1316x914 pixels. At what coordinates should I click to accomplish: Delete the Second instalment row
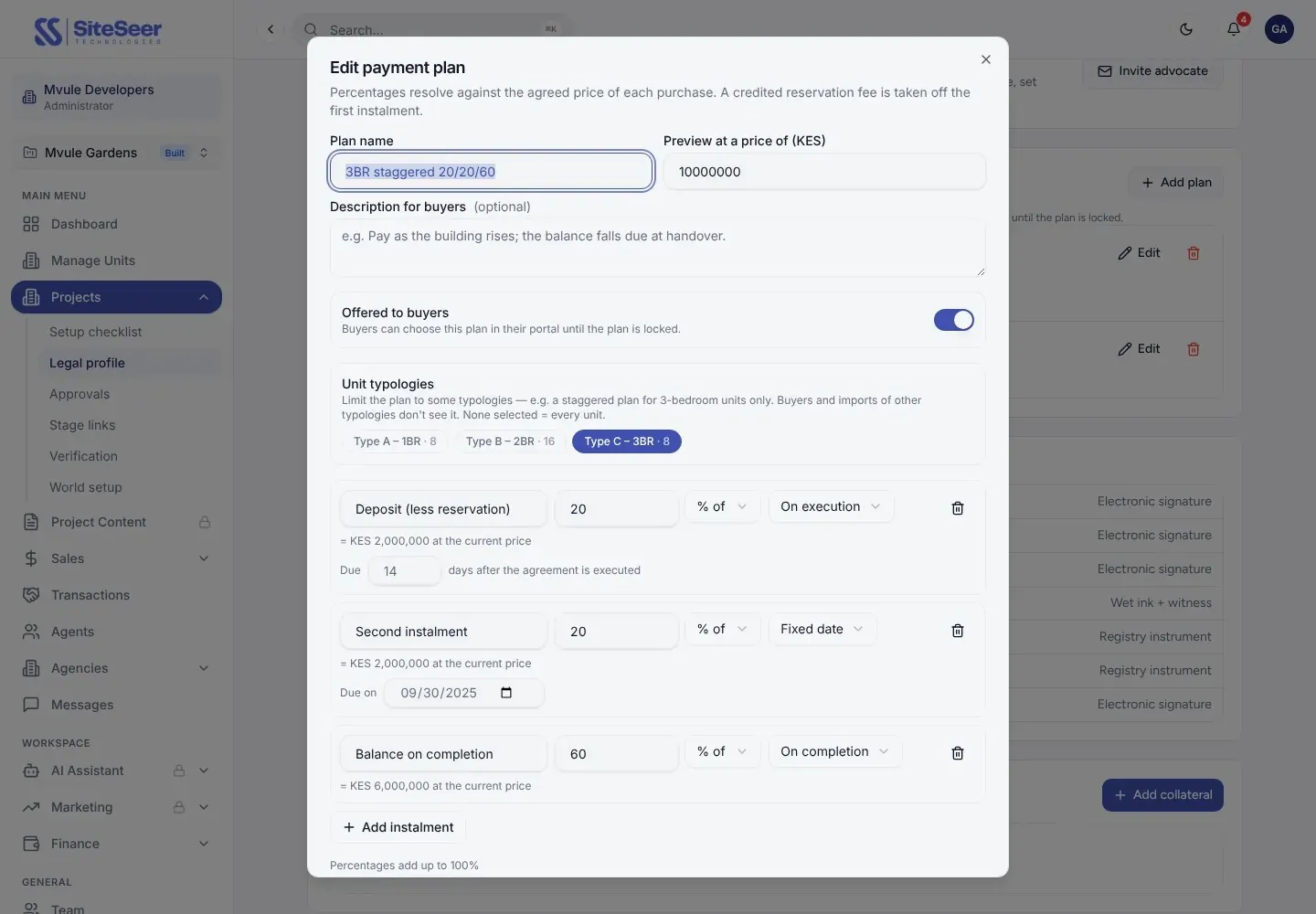tap(958, 631)
